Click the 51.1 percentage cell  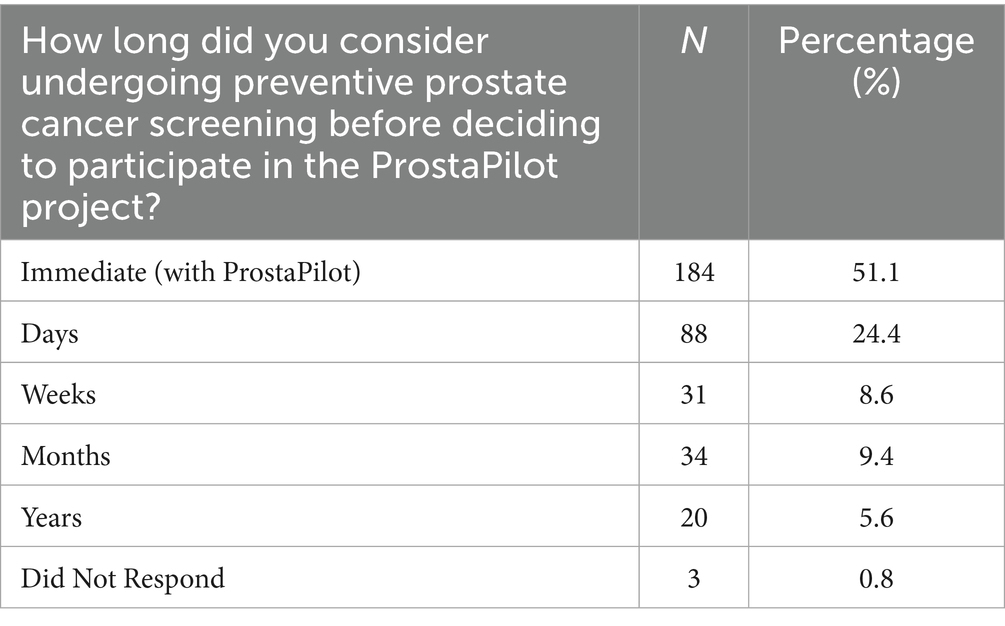click(876, 272)
